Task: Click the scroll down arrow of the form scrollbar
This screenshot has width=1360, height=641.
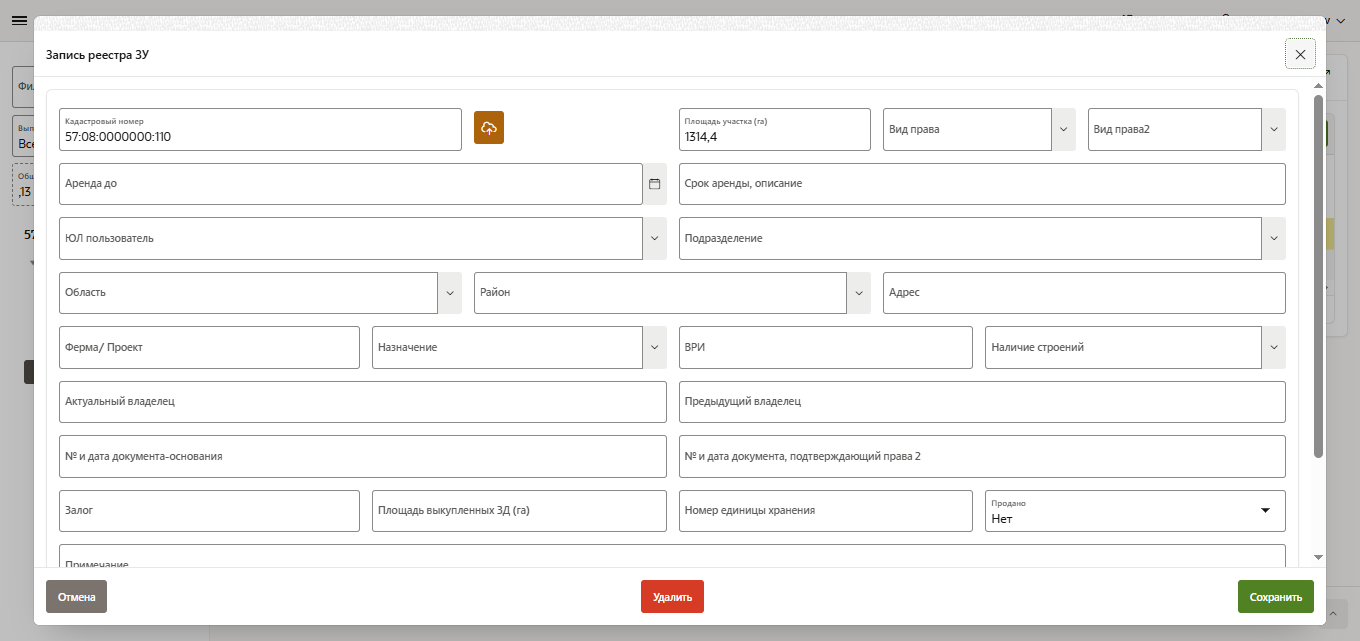Action: click(1318, 556)
